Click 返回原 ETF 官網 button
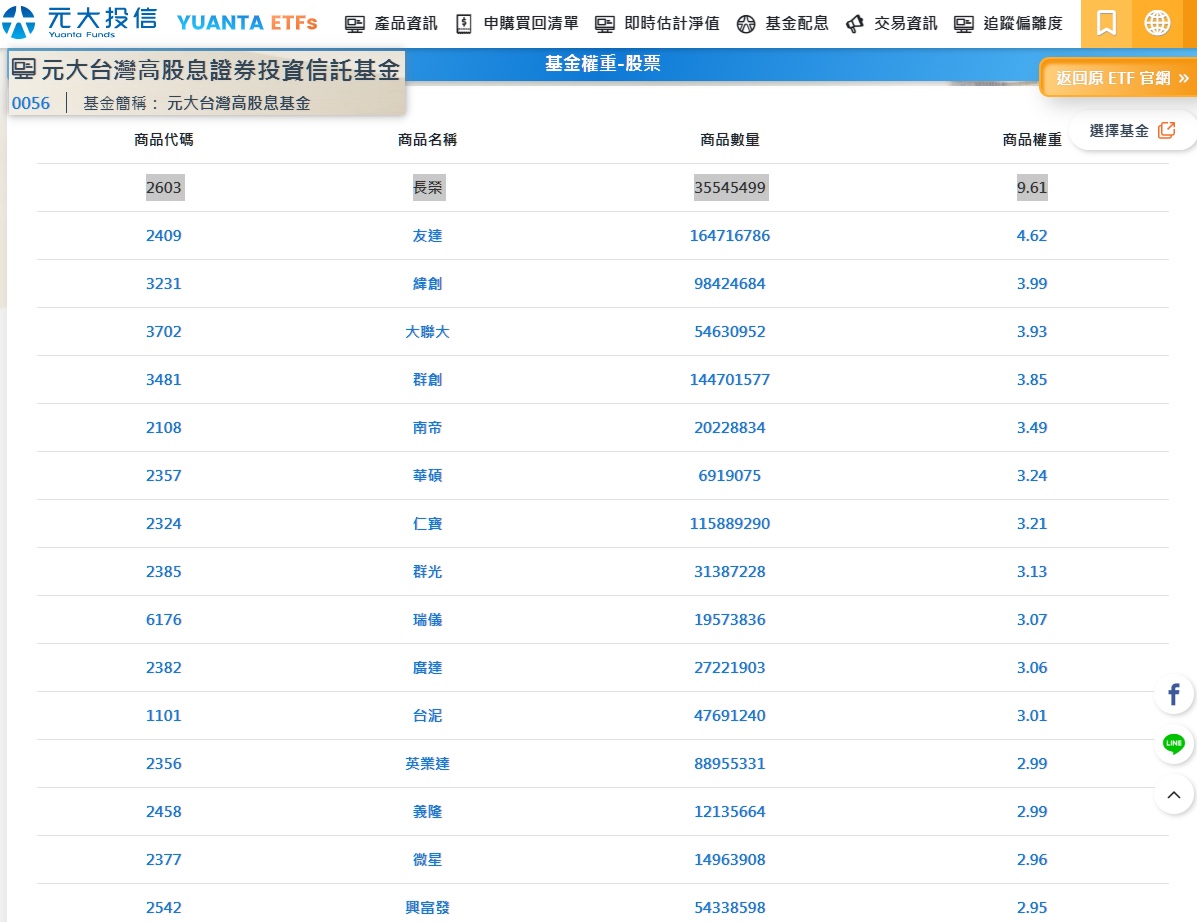Image resolution: width=1197 pixels, height=922 pixels. click(1122, 78)
